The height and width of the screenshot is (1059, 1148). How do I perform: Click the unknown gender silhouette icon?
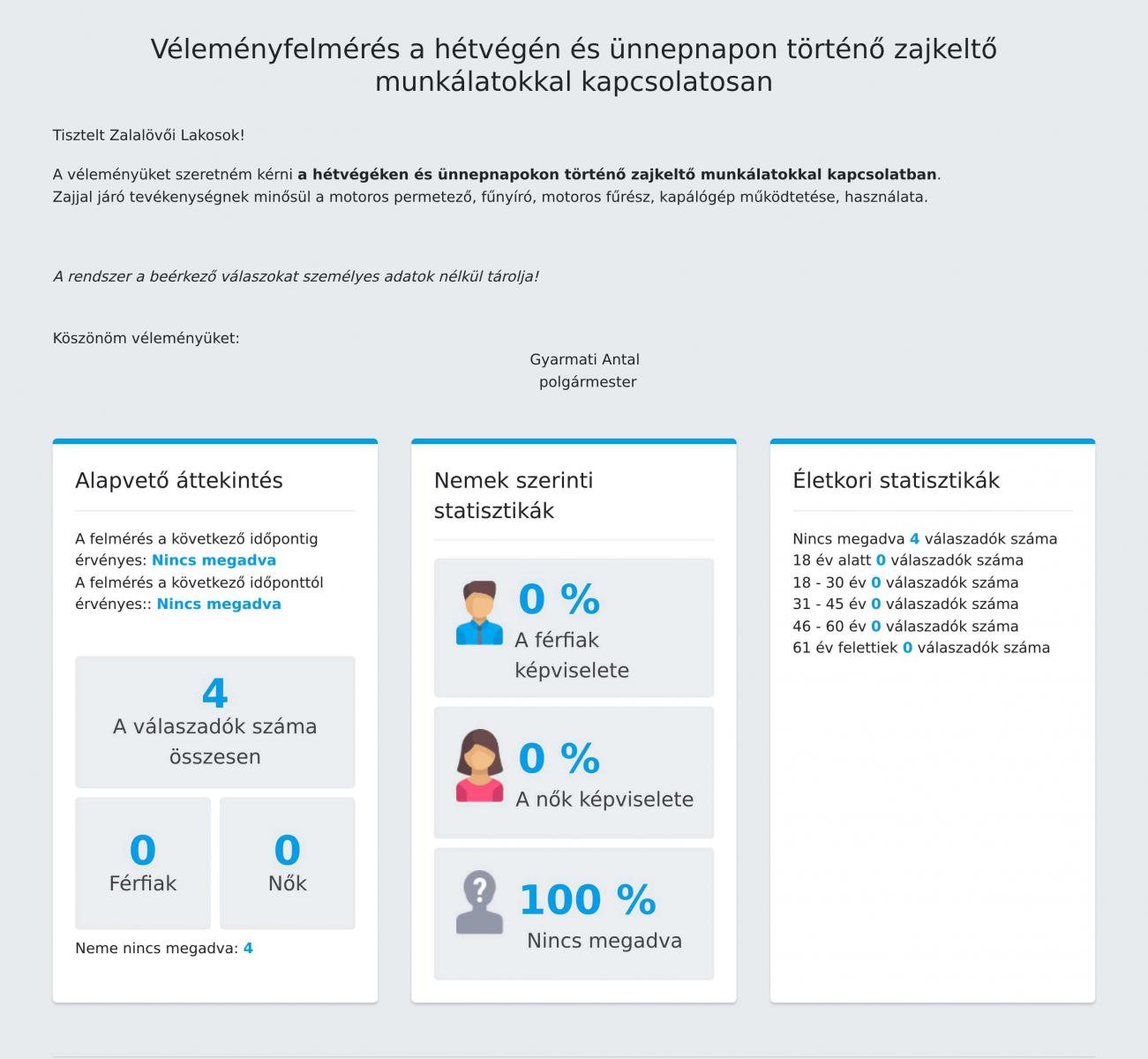tap(479, 903)
